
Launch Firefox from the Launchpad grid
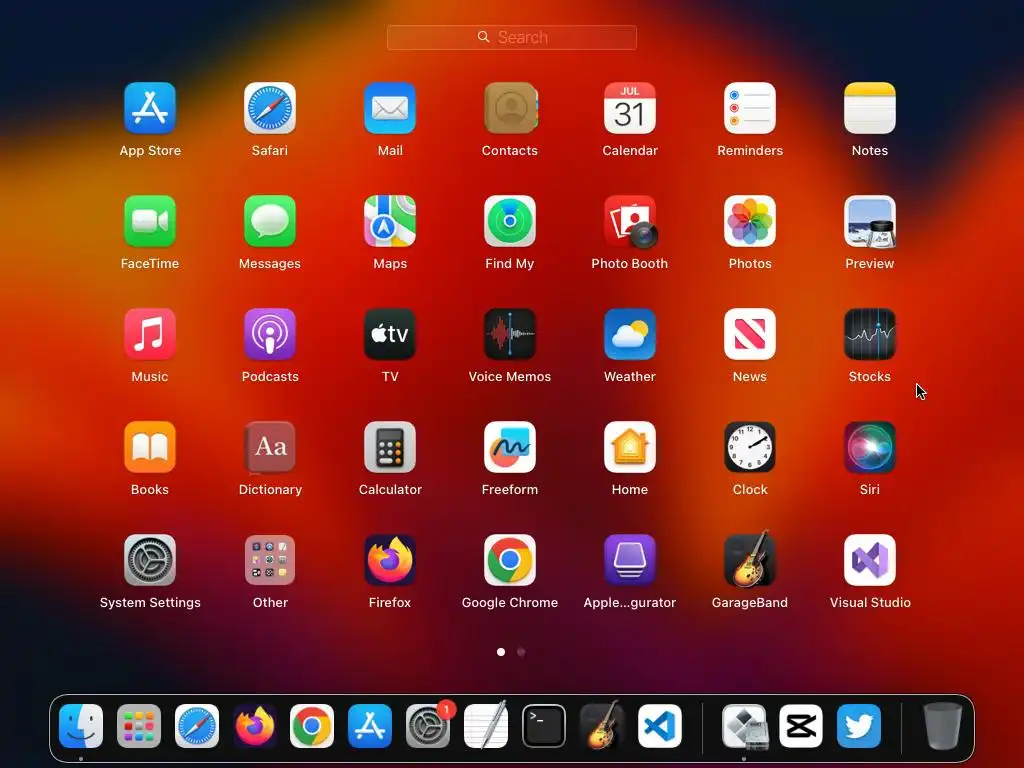390,560
